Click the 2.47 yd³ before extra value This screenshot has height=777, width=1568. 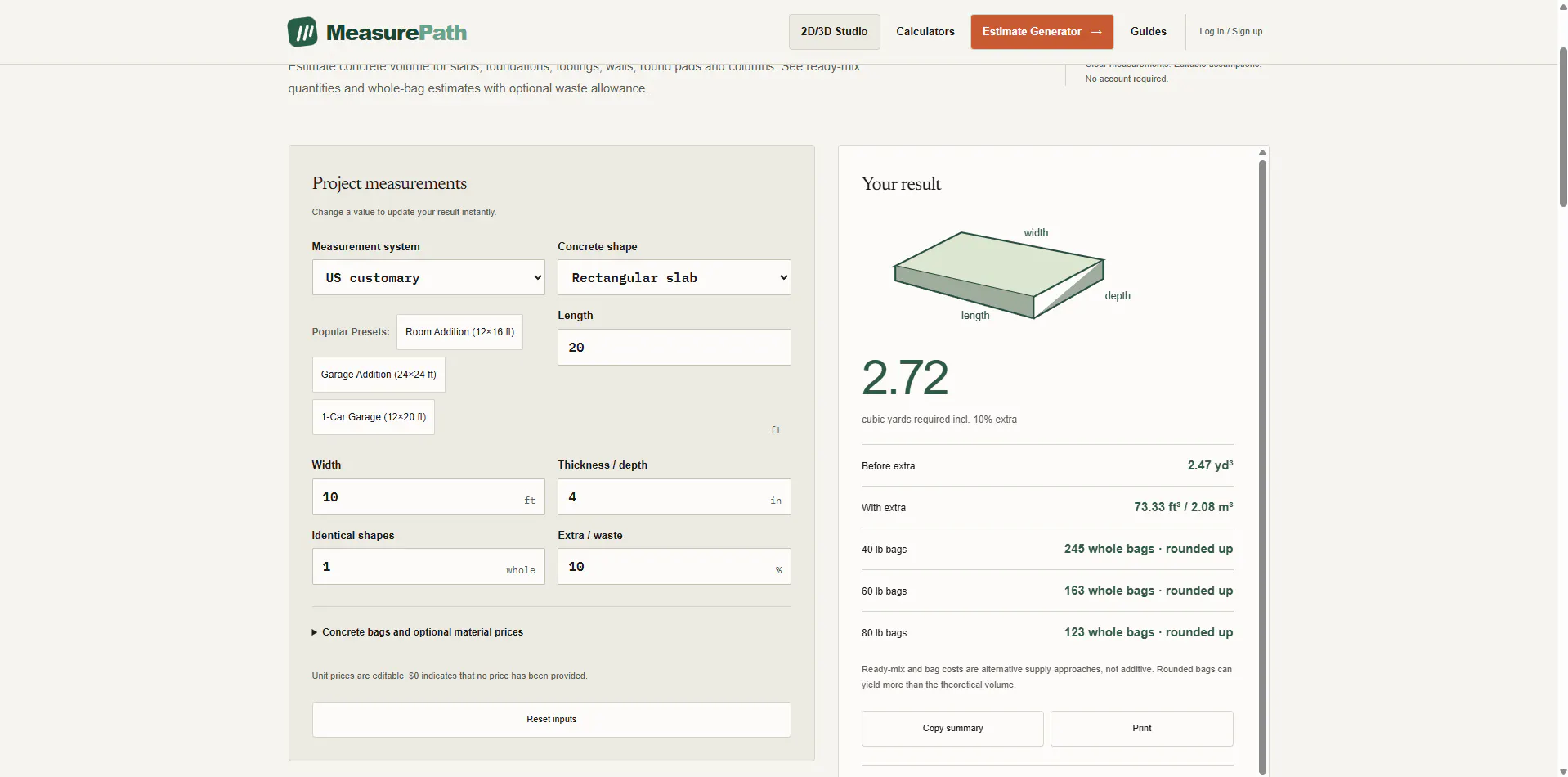click(1210, 465)
